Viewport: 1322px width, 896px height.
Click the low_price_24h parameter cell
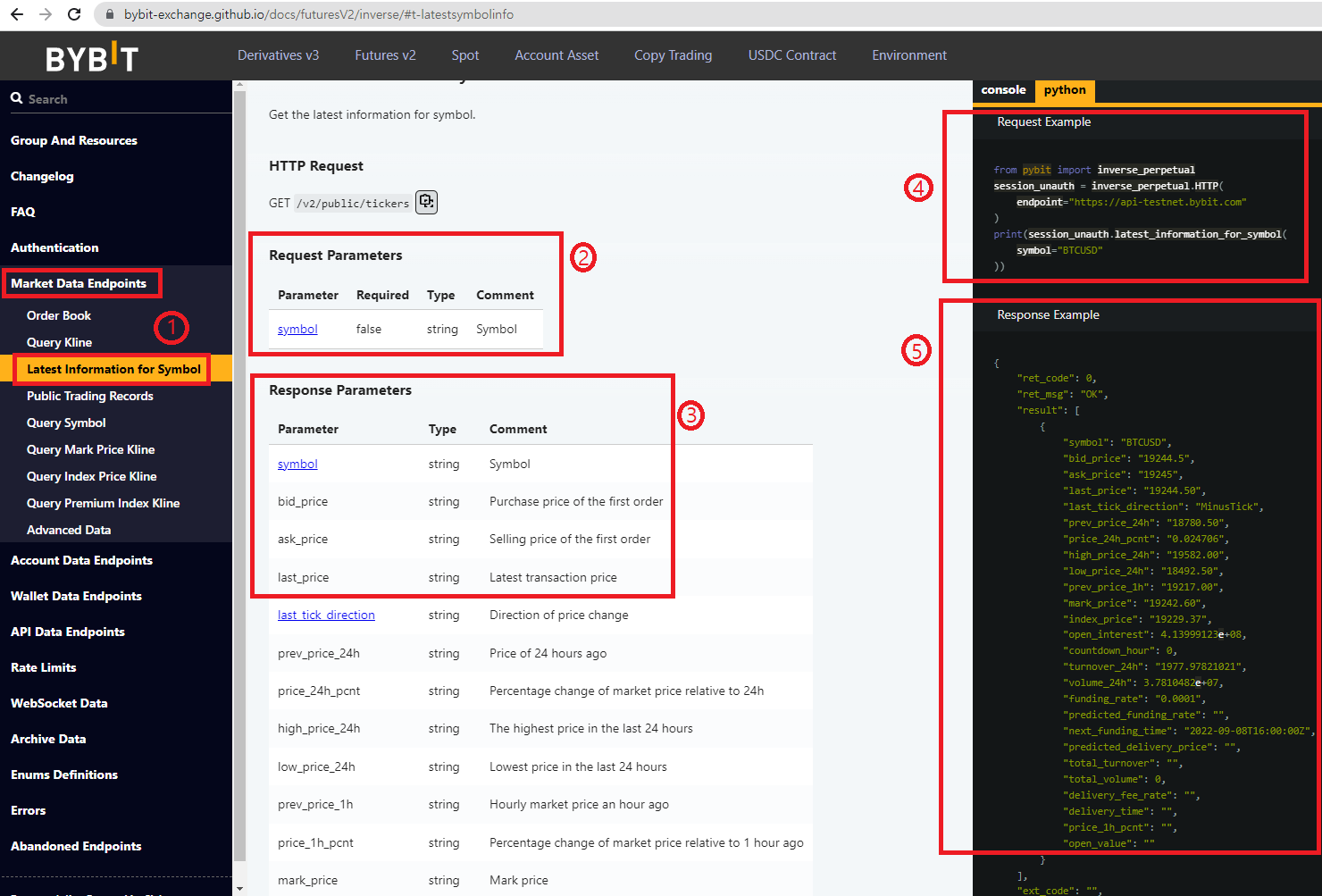[x=316, y=766]
